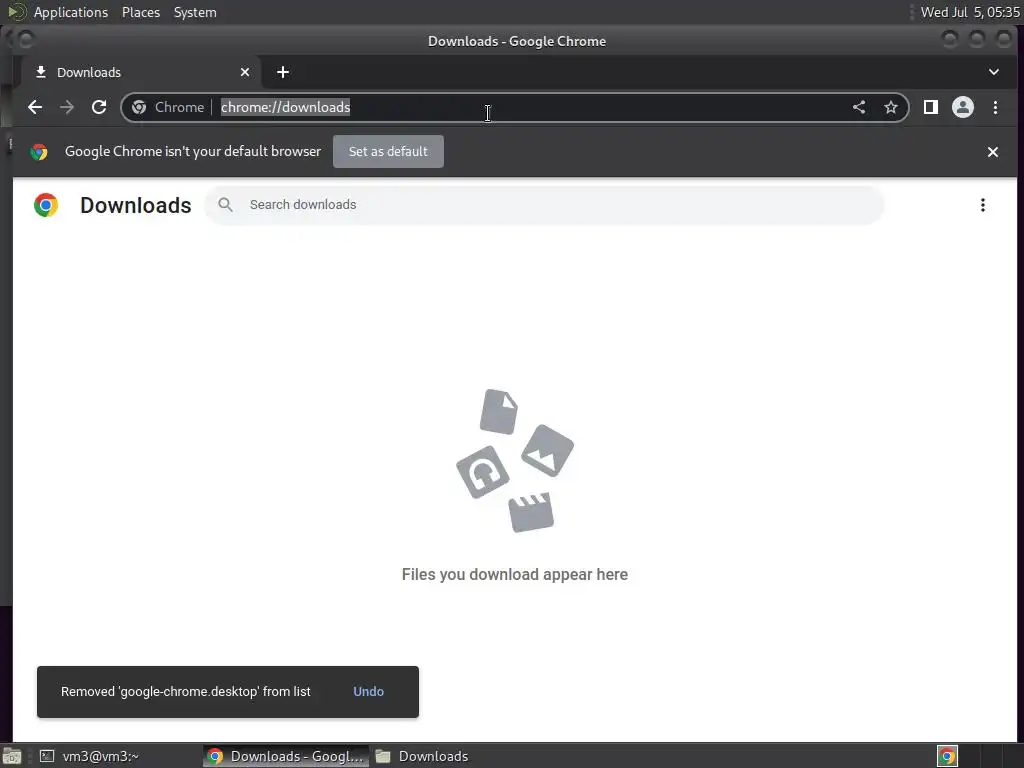Open the System menu
This screenshot has height=768, width=1024.
(195, 12)
